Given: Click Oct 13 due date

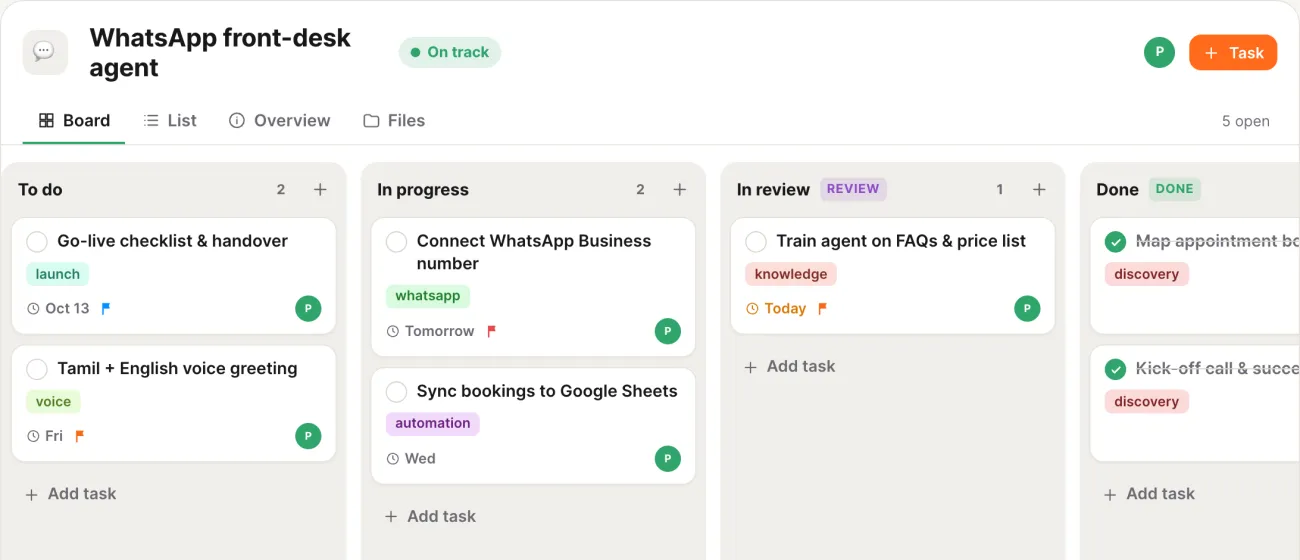Looking at the screenshot, I should [58, 308].
